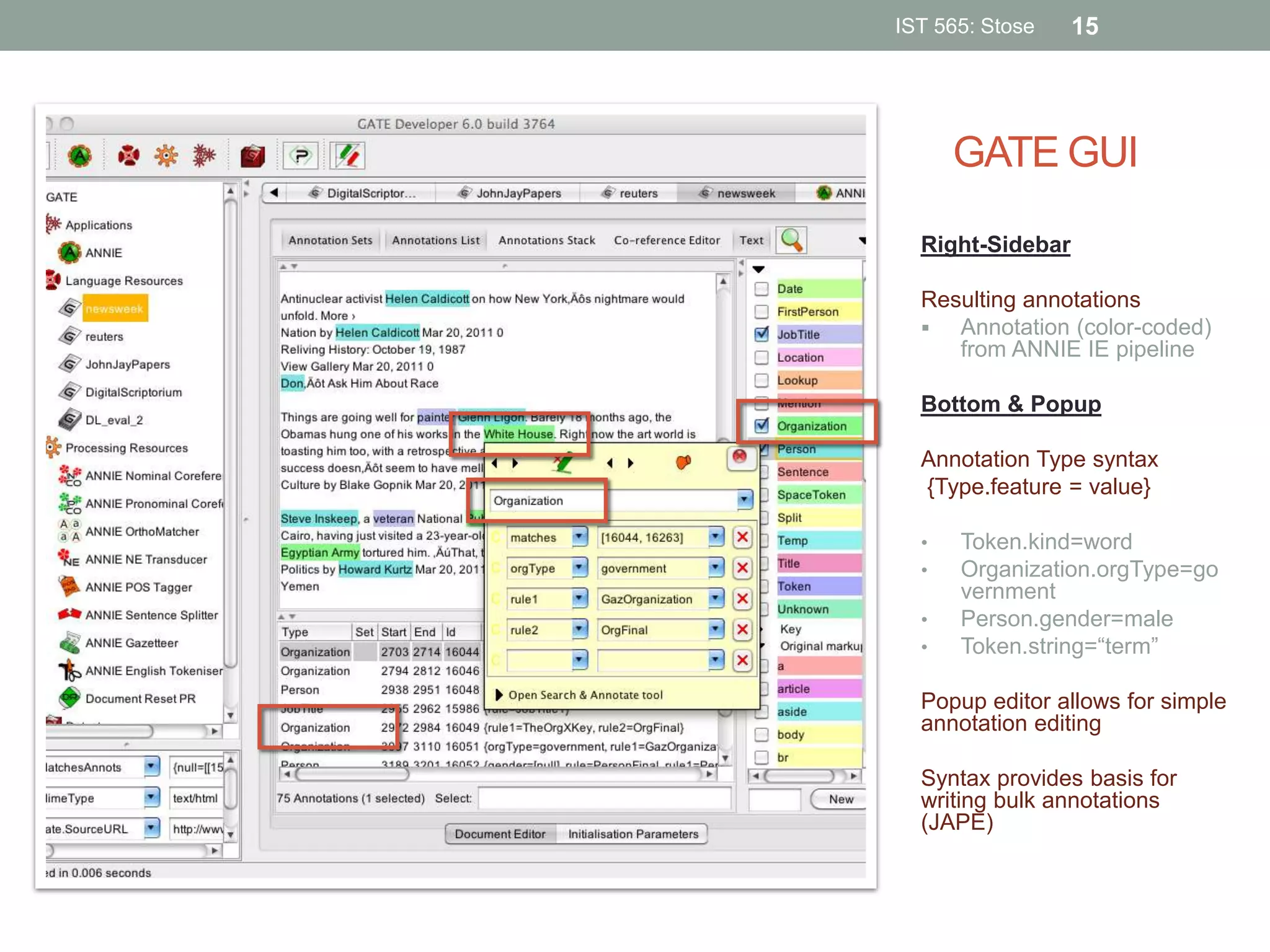The height and width of the screenshot is (952, 1270).
Task: Delete the matches feature row
Action: 742,537
